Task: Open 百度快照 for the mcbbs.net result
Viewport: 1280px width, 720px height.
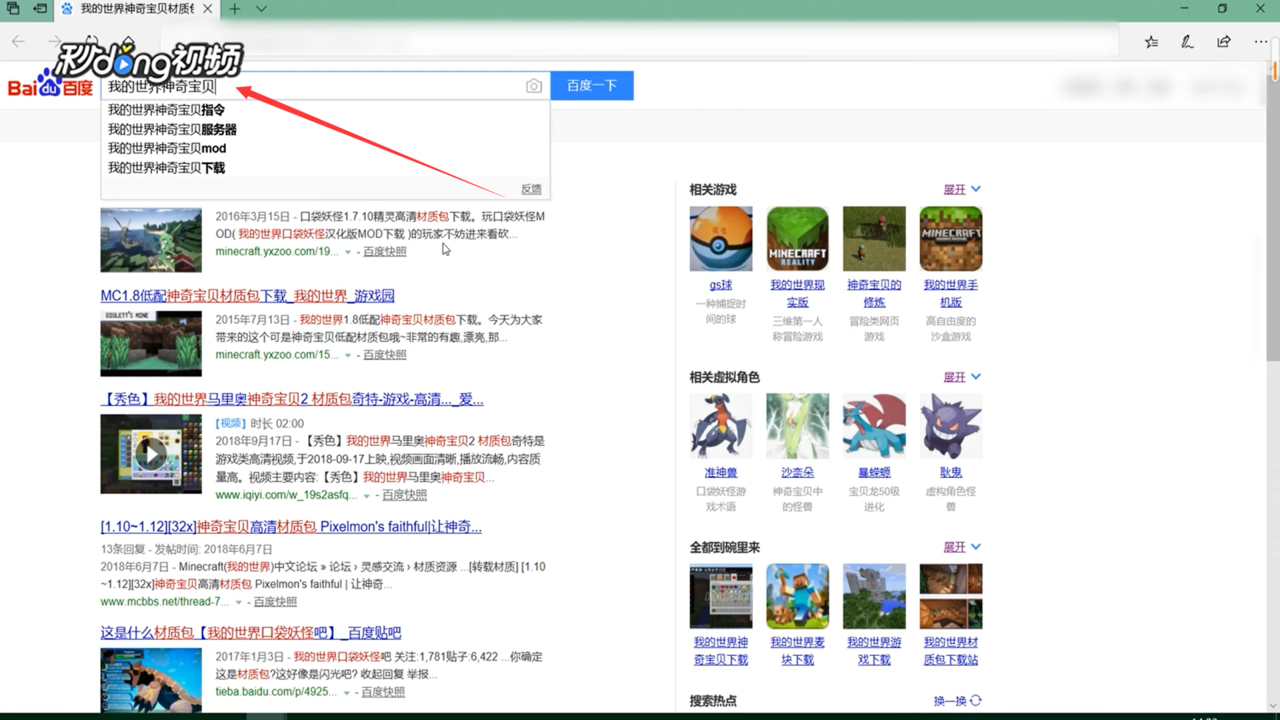Action: tap(275, 602)
